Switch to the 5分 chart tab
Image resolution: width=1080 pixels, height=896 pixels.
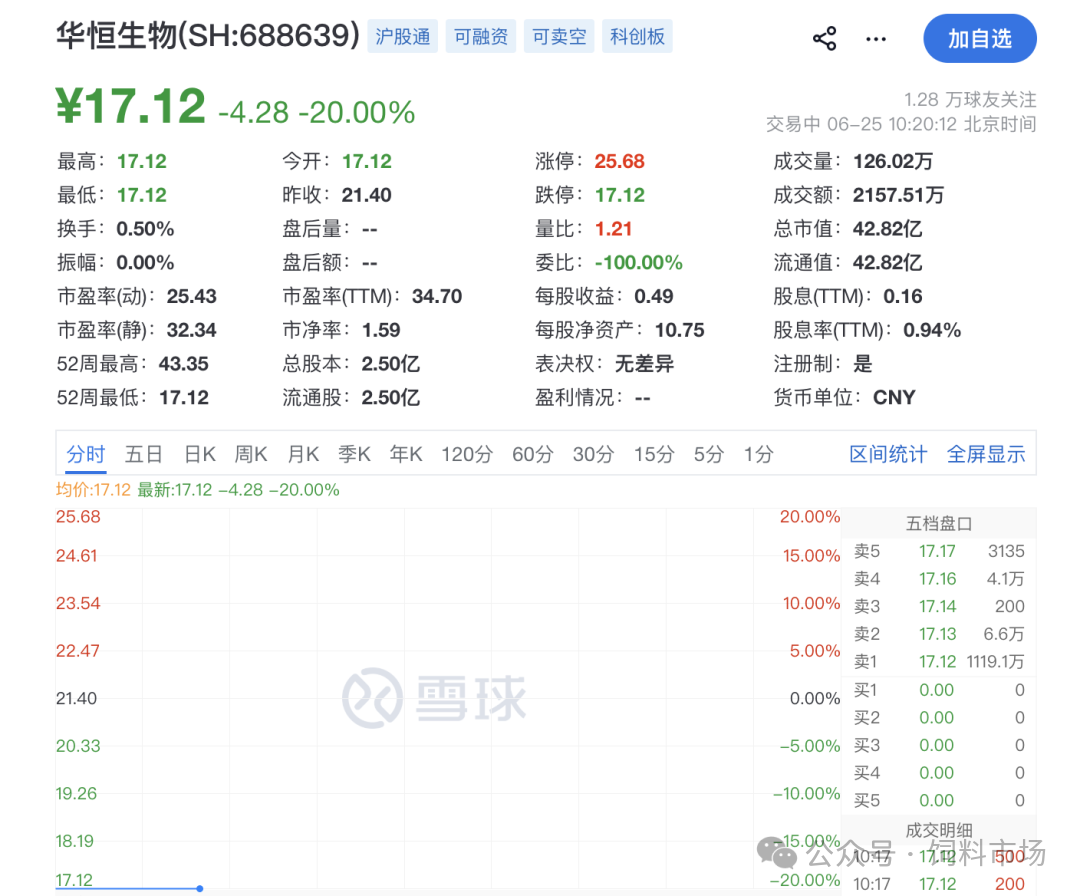[709, 455]
